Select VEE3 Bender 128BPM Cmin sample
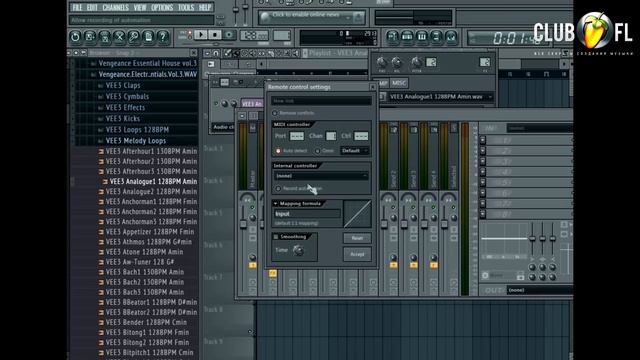The image size is (640, 360). click(146, 322)
